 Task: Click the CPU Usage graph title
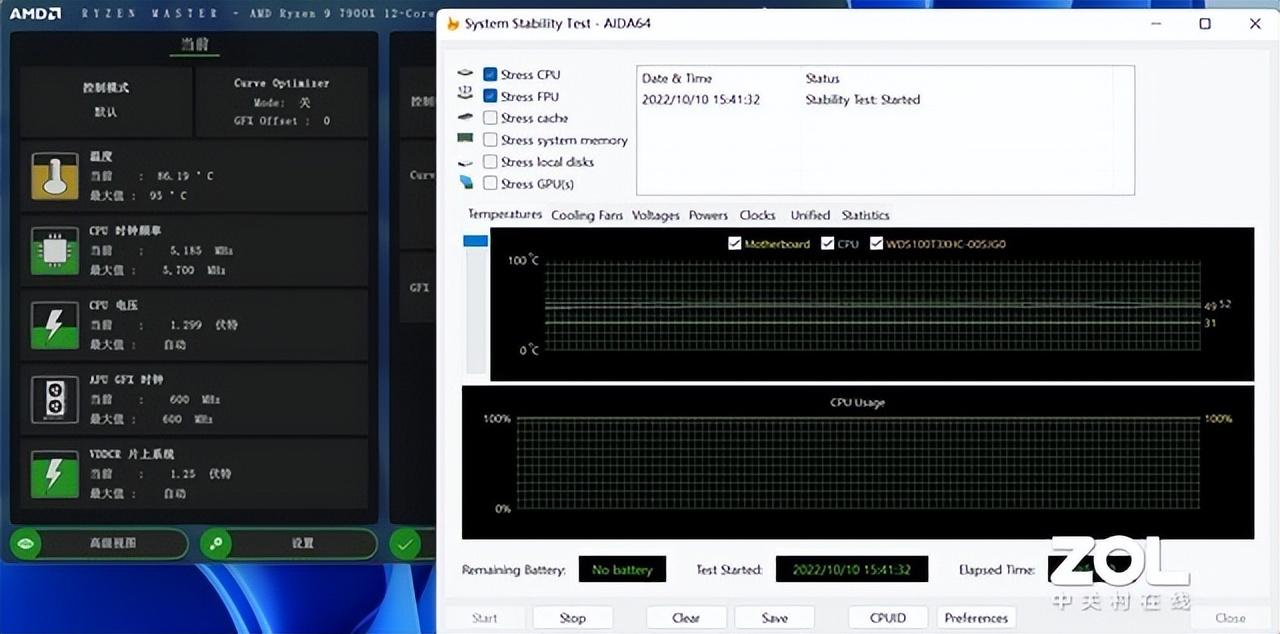pos(857,402)
